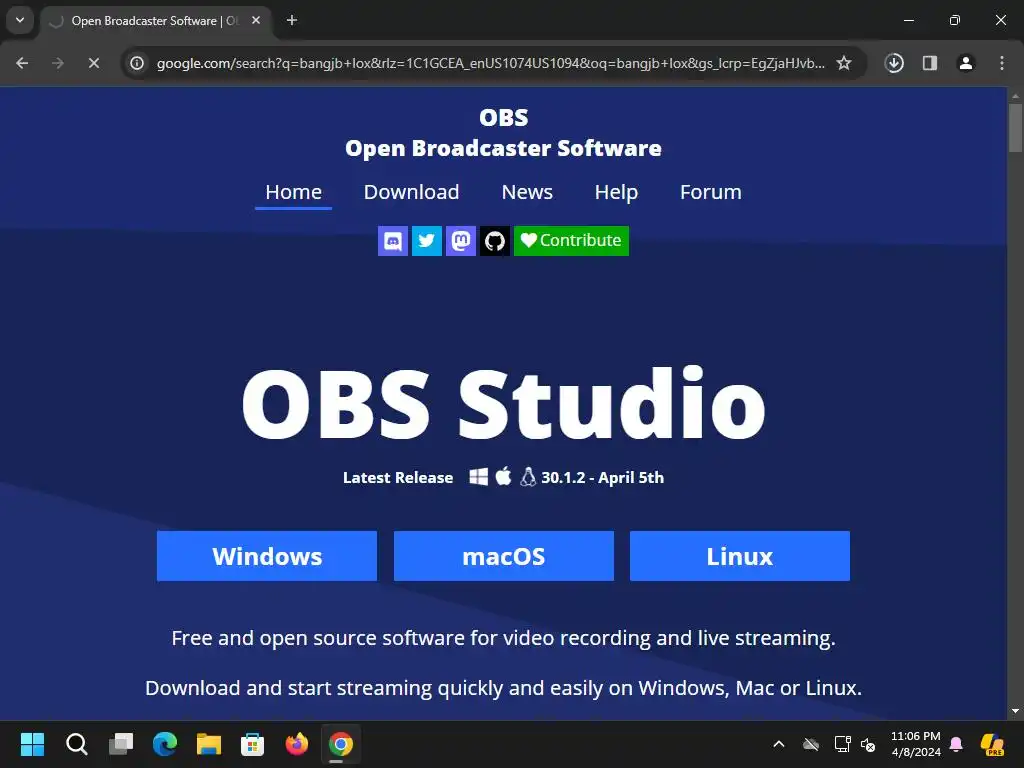The image size is (1024, 768).
Task: Click the Windows logo beside Latest Release
Action: pyautogui.click(x=479, y=477)
